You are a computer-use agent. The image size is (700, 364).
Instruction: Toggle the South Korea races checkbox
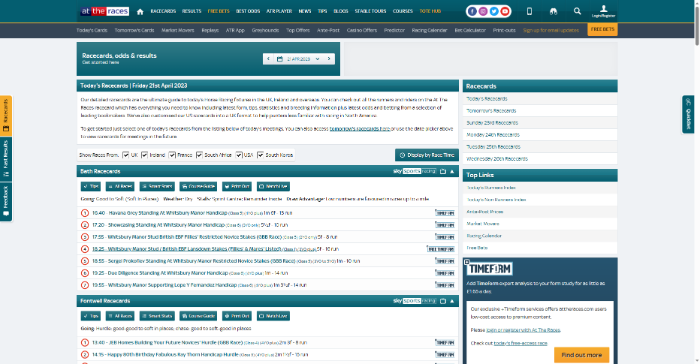tap(261, 155)
